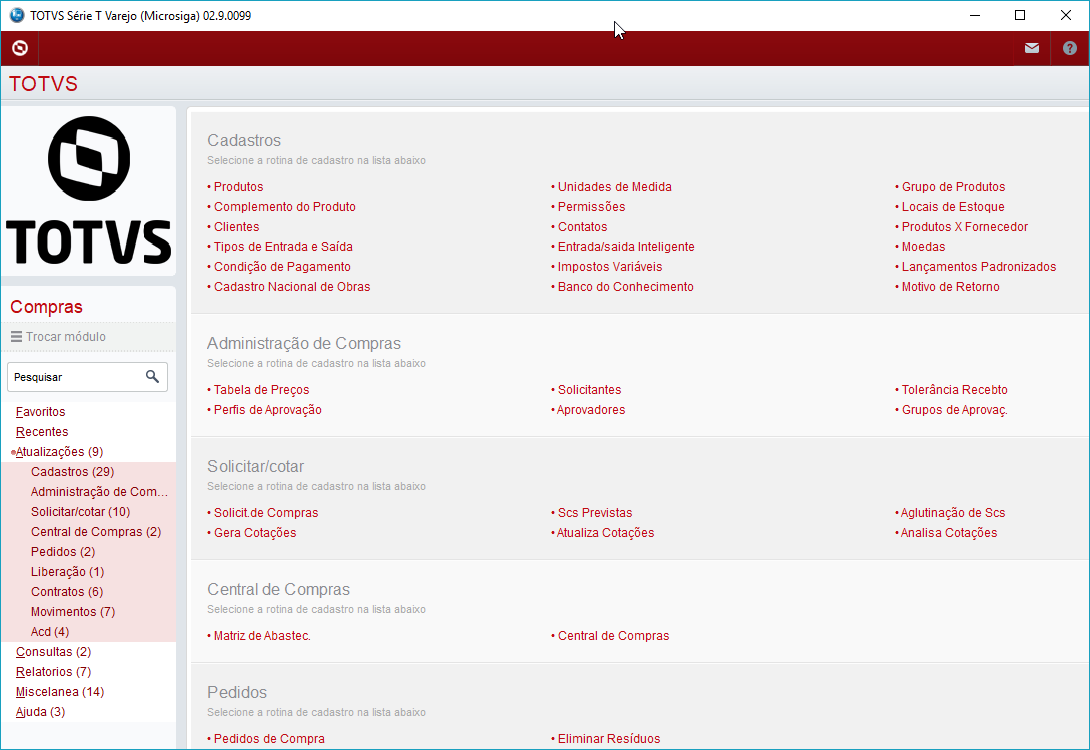Screen dimensions: 1090x750
Task: Expand Miscelanea (14) menu
Action: tap(60, 692)
